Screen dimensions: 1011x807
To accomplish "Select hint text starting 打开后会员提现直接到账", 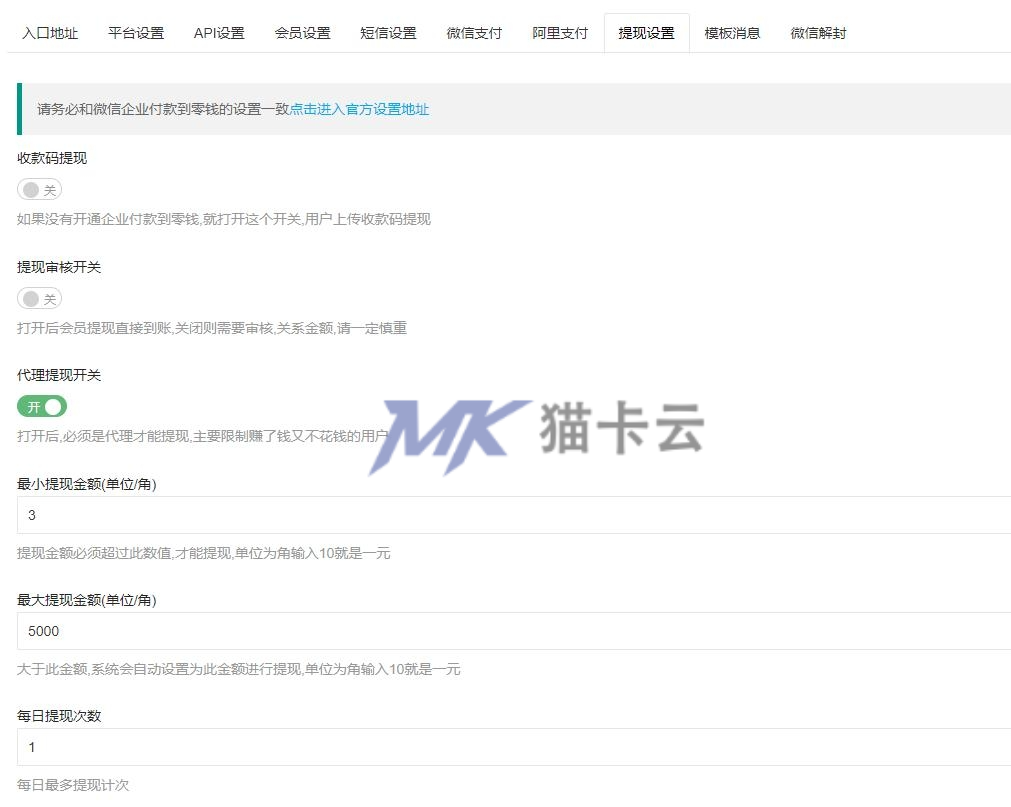I will click(x=211, y=328).
